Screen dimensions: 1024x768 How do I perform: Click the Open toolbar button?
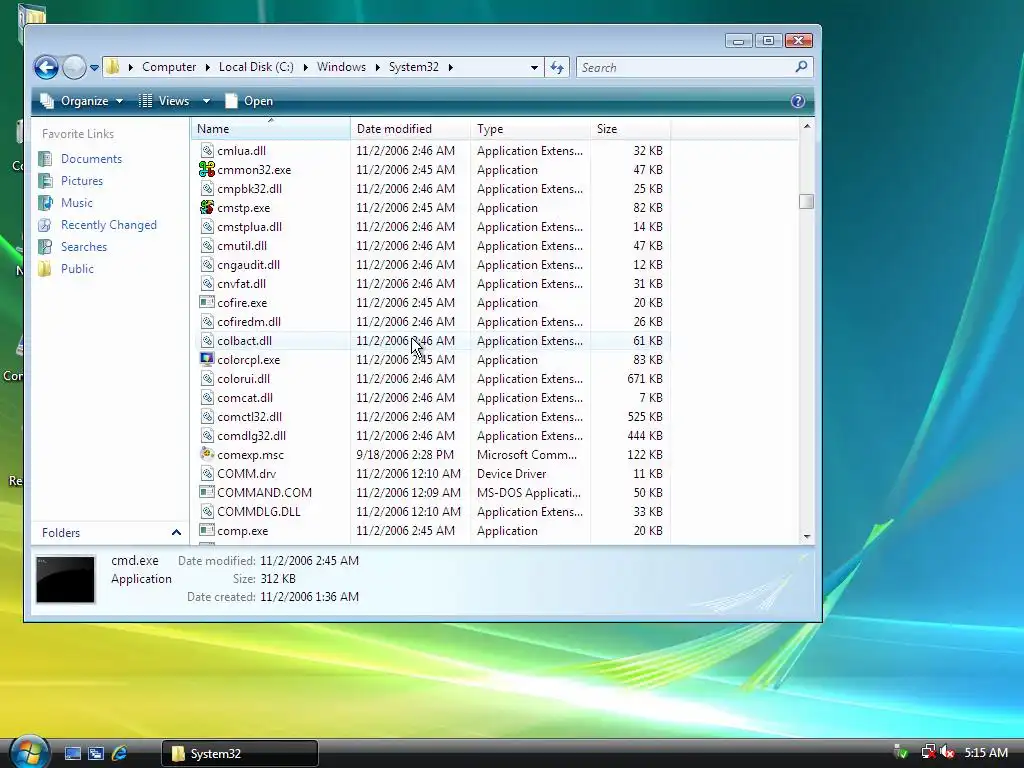pos(249,101)
